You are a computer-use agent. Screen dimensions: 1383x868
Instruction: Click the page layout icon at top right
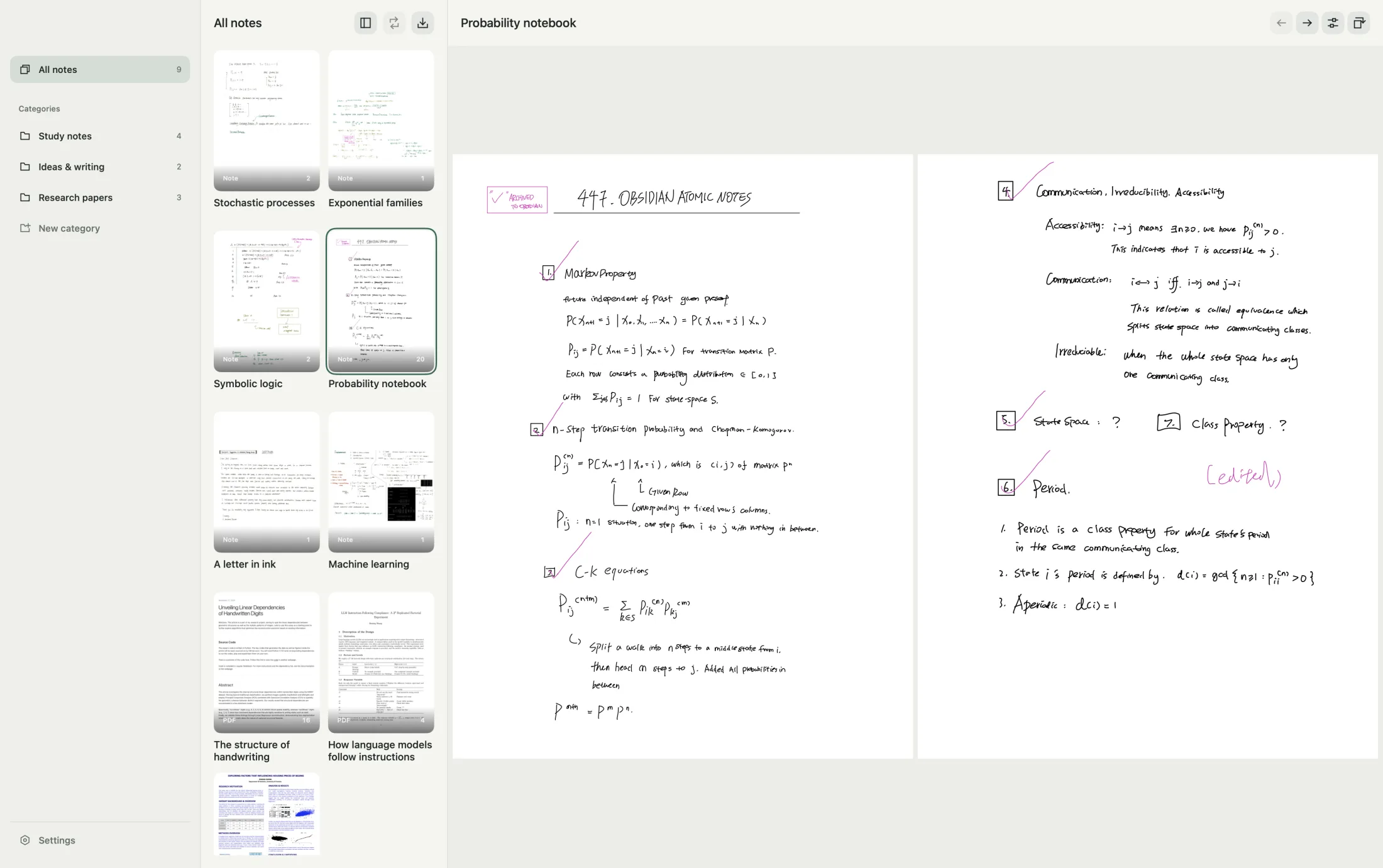click(x=1358, y=23)
